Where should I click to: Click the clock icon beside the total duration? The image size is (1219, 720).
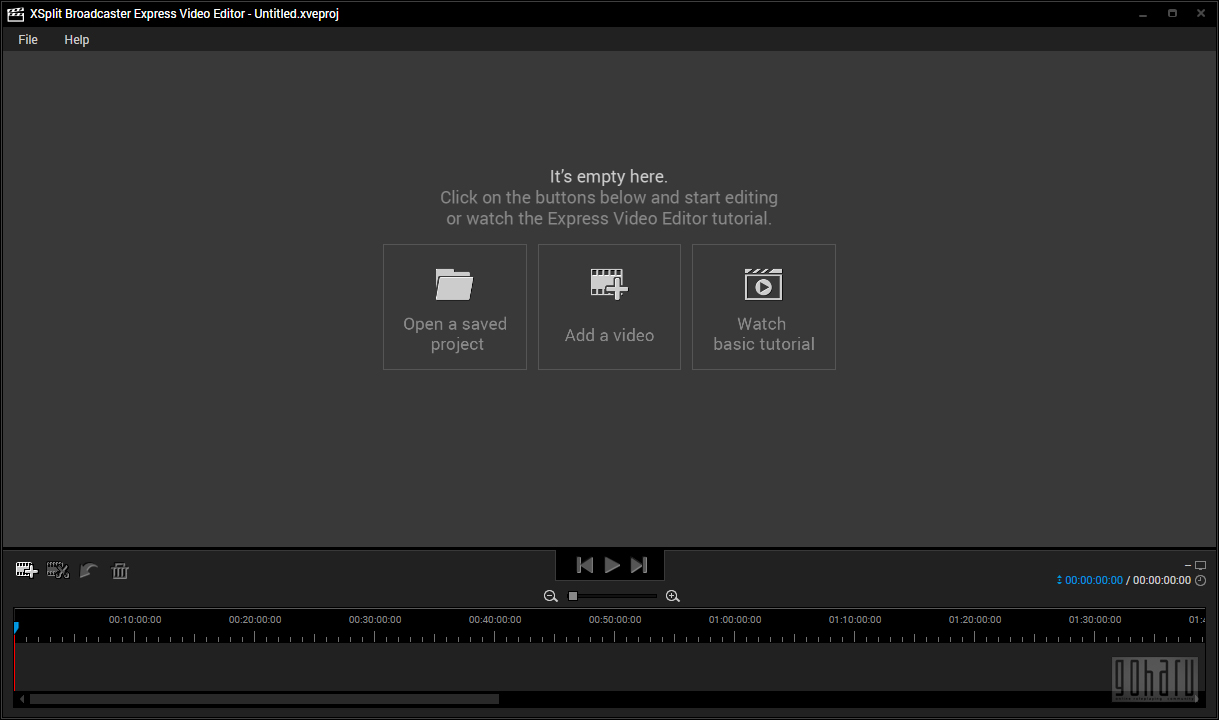[x=1200, y=580]
